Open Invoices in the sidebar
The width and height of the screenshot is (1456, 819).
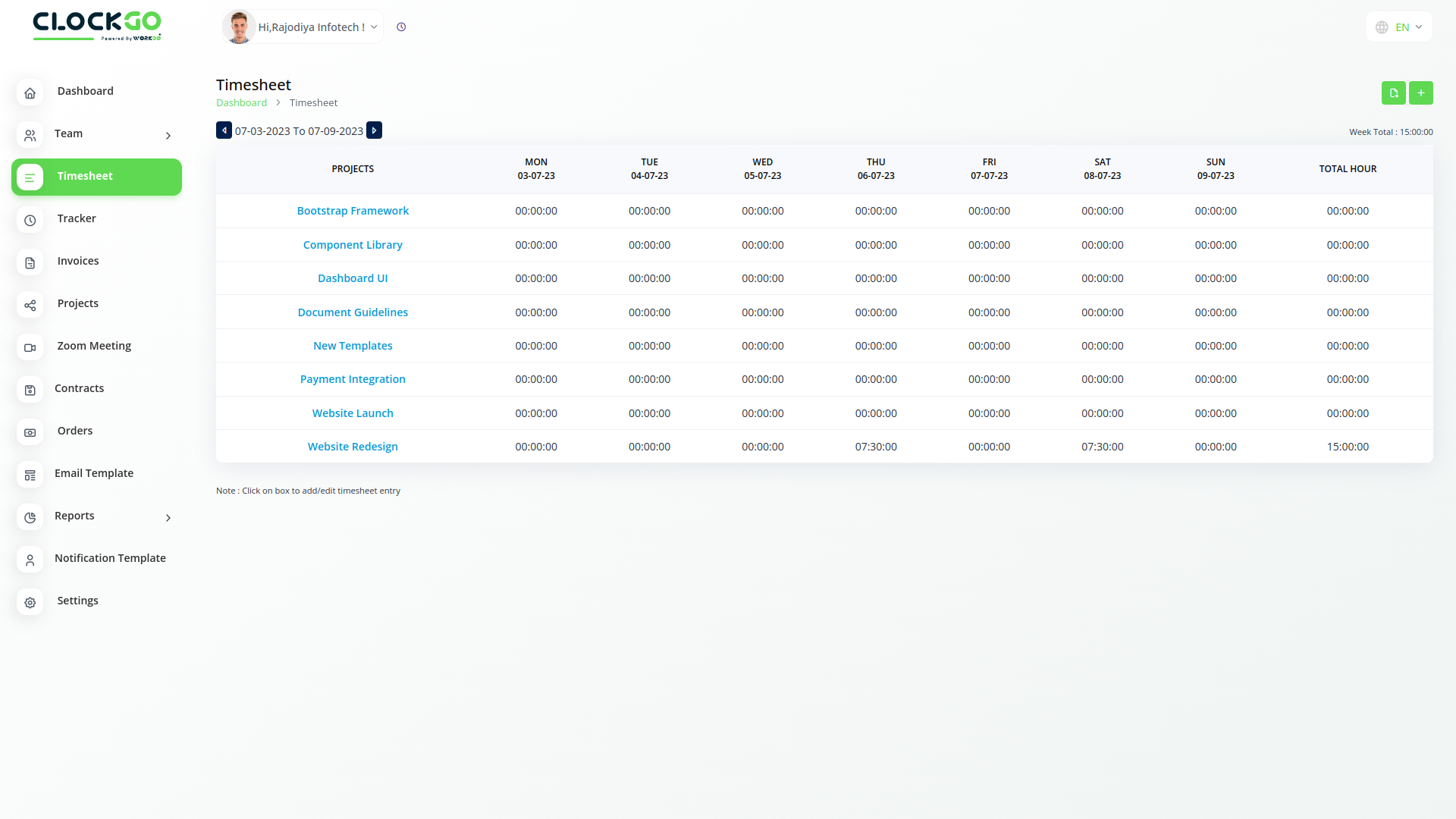click(x=77, y=261)
